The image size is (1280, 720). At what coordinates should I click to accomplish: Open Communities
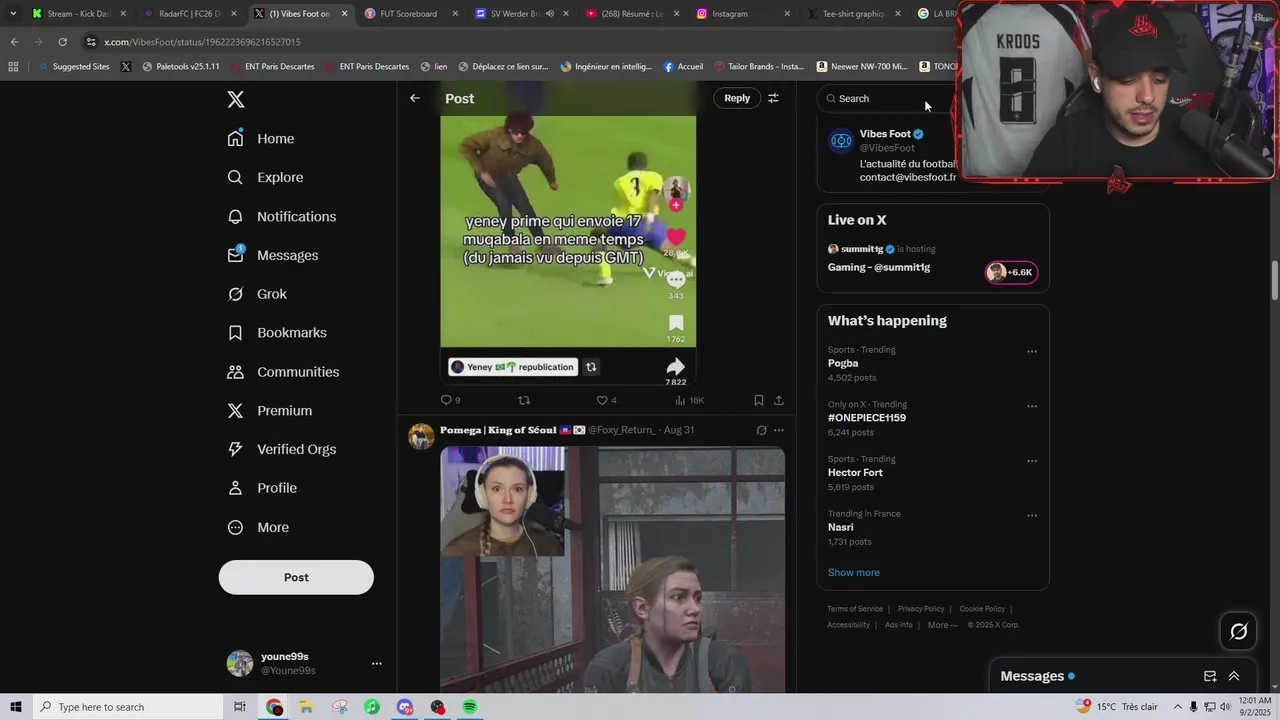pos(283,372)
